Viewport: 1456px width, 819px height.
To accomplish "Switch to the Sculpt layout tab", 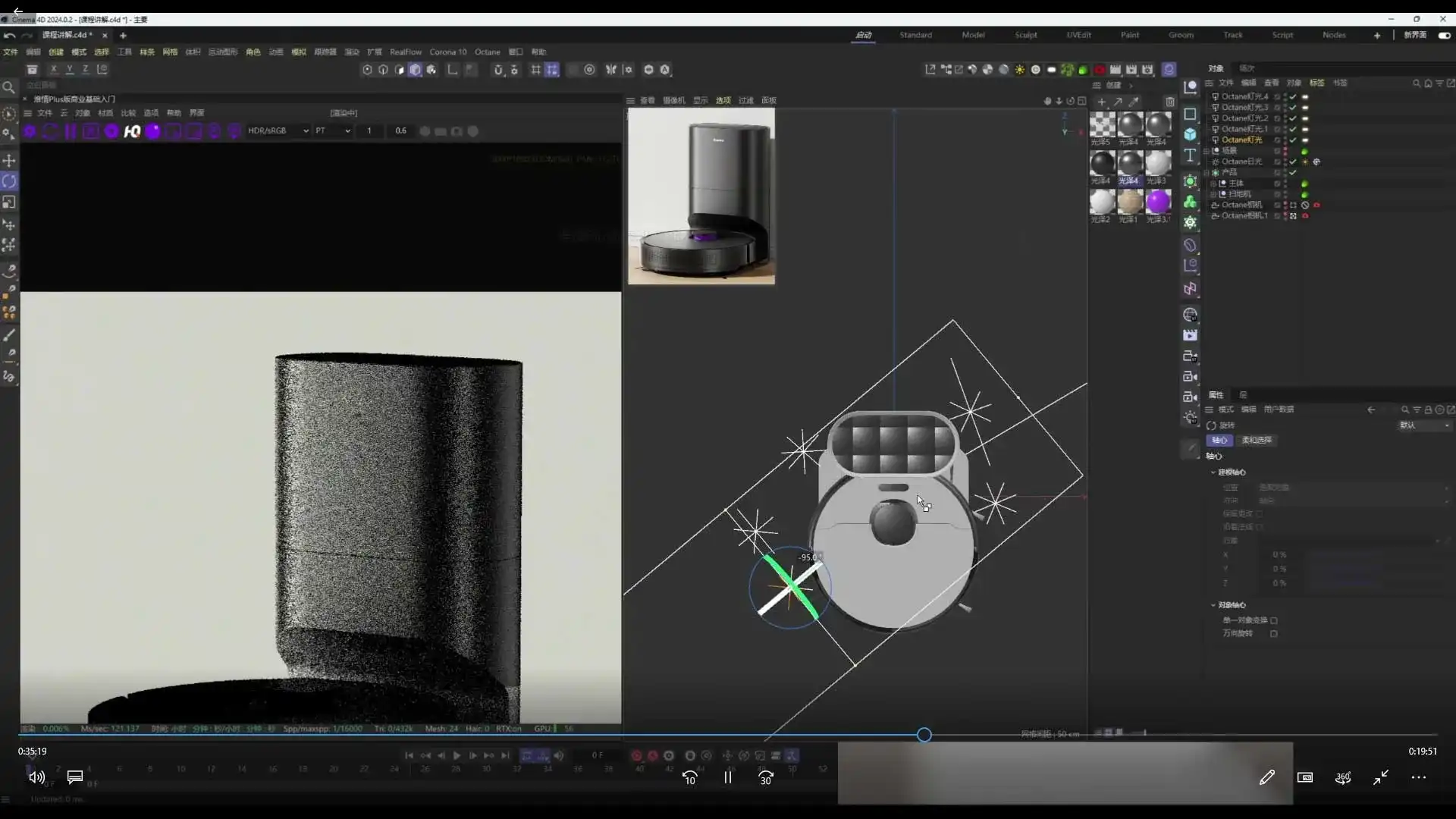I will (1025, 35).
